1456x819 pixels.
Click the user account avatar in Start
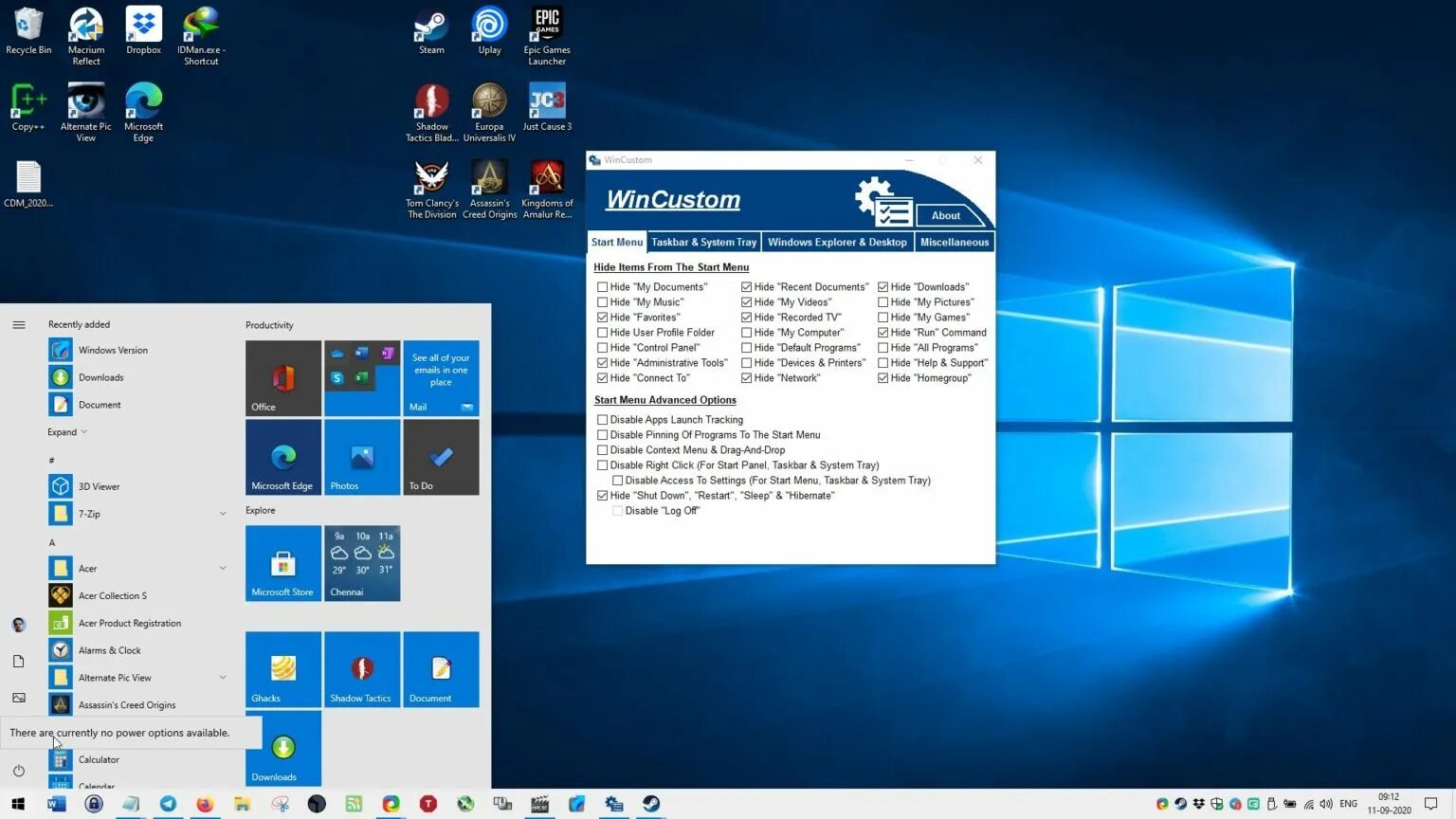[19, 625]
